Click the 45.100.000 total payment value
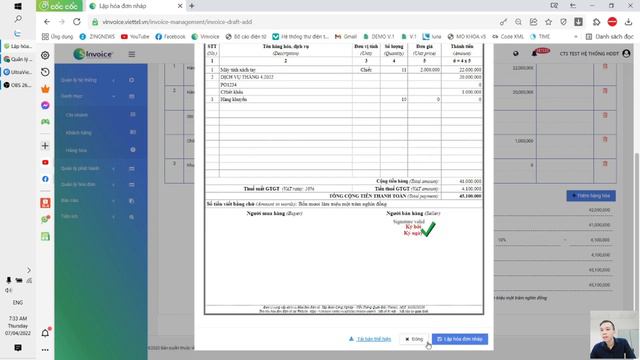Viewport: 640px width, 360px height. click(470, 196)
